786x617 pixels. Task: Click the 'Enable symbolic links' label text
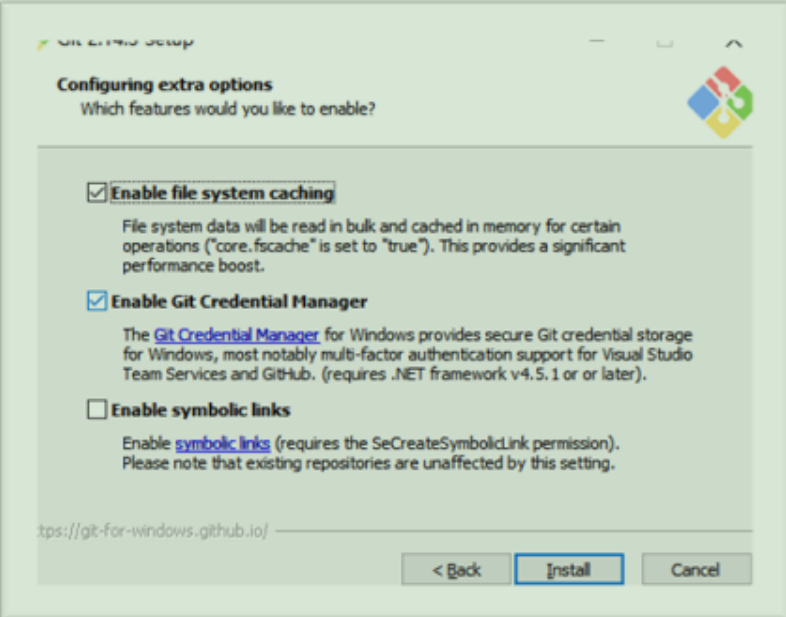pos(201,410)
